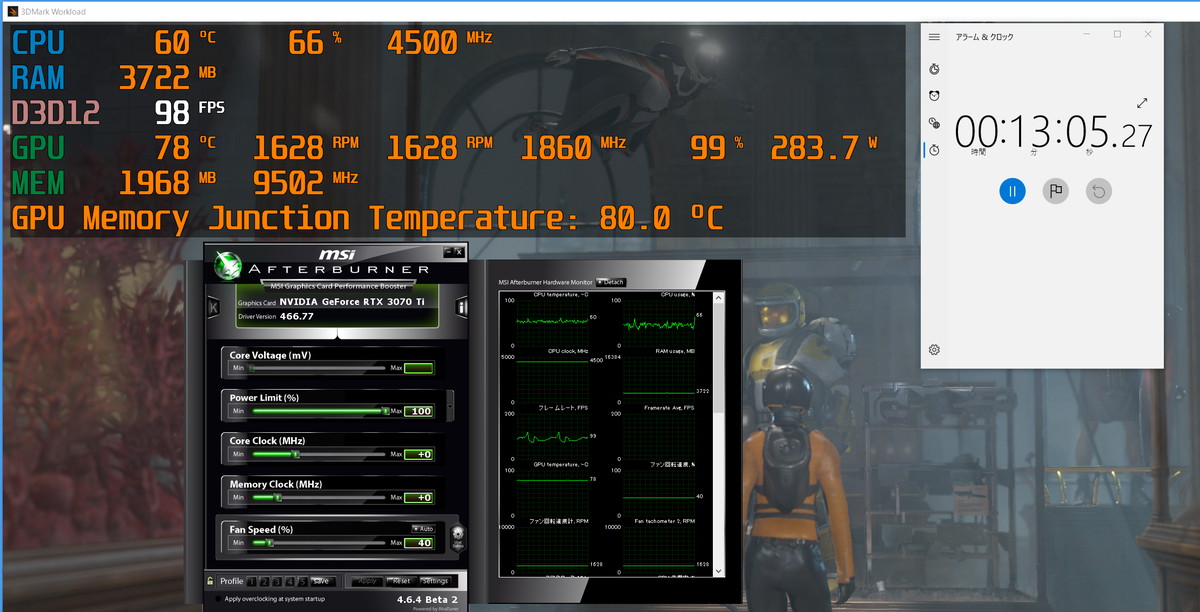Open the Kombustor K button in Afterburner
The image size is (1200, 612).
(x=214, y=309)
